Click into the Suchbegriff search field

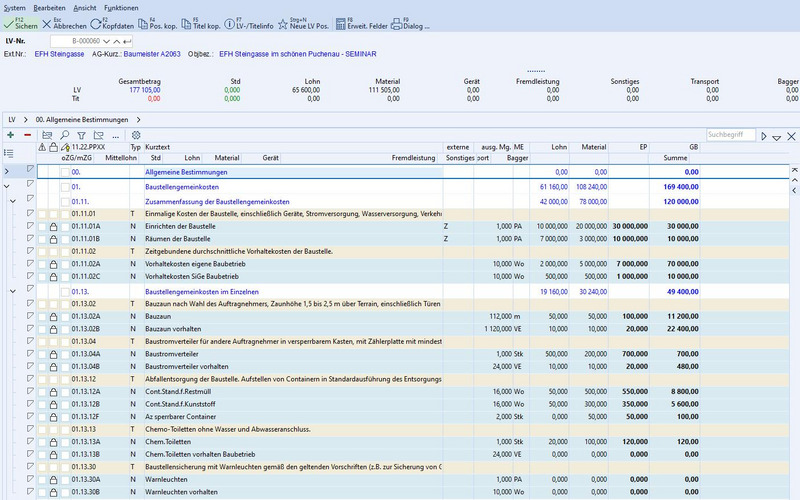(730, 135)
